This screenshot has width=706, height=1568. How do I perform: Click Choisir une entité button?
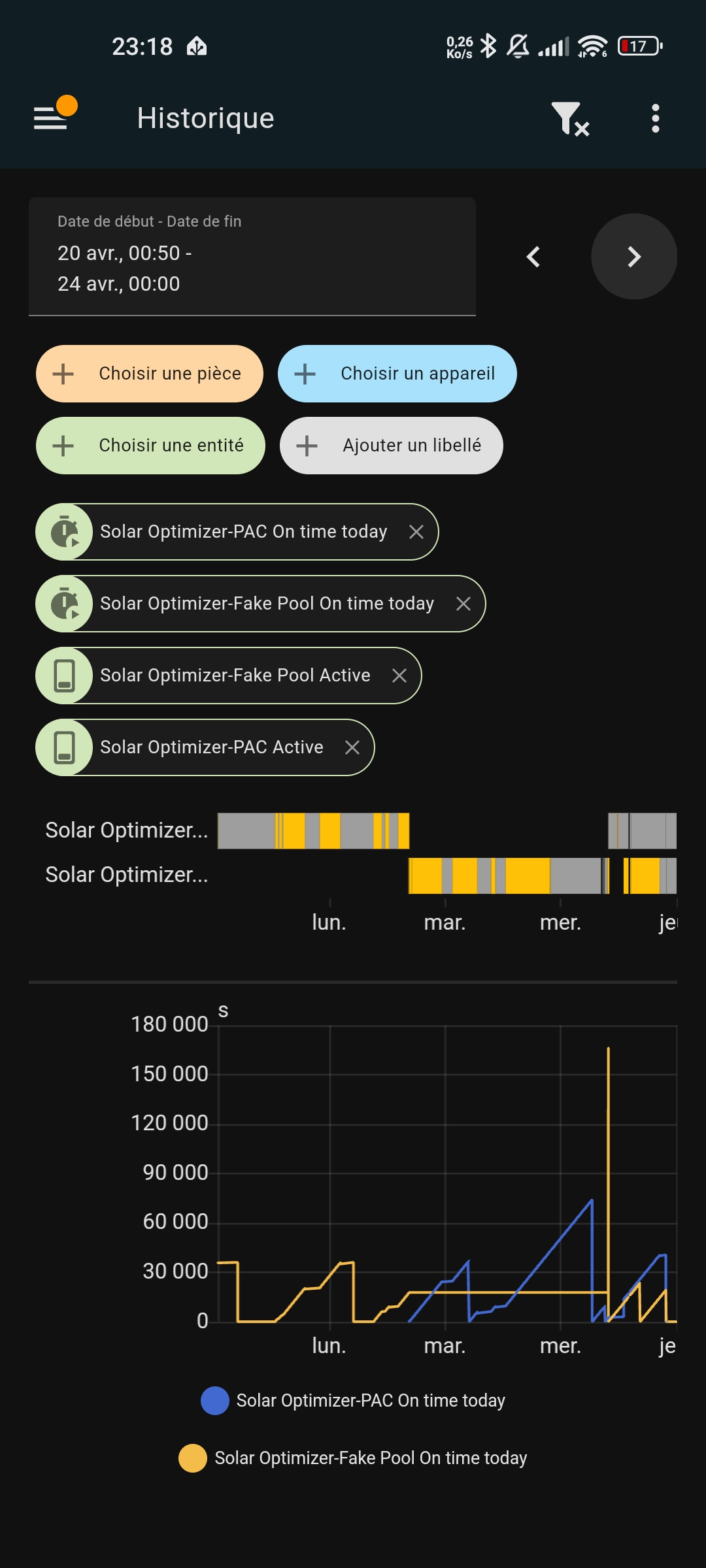coord(150,446)
